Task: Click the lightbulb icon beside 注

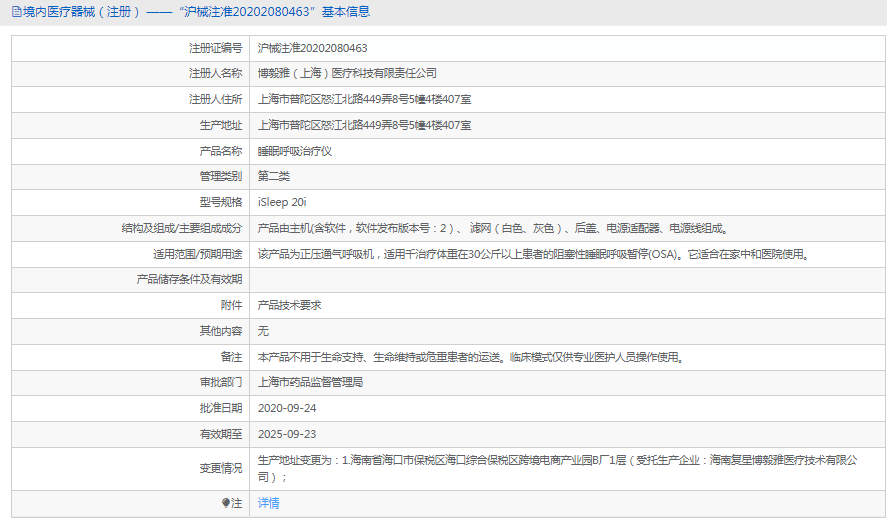Action: point(226,503)
